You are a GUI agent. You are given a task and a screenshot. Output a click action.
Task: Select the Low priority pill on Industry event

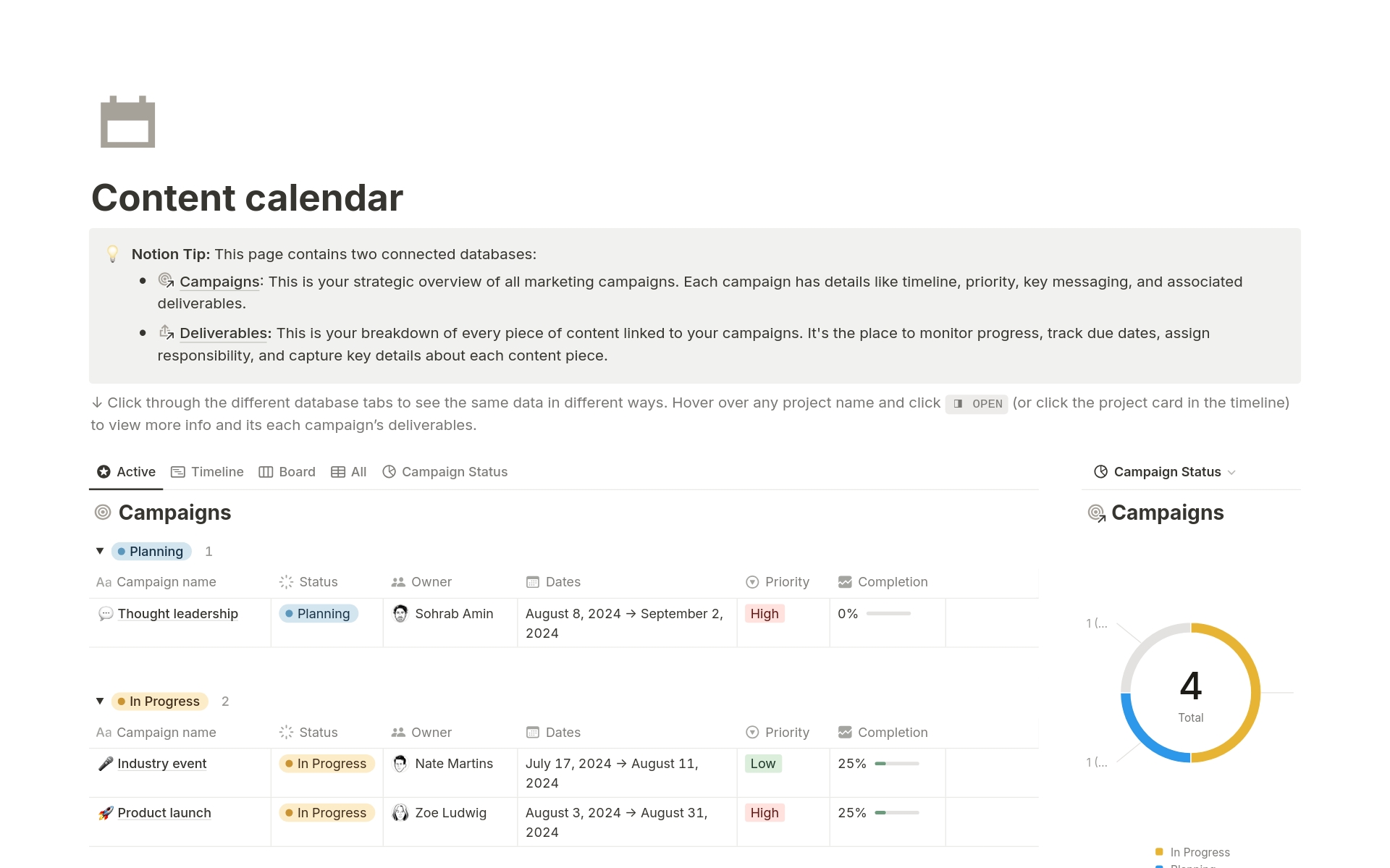762,763
